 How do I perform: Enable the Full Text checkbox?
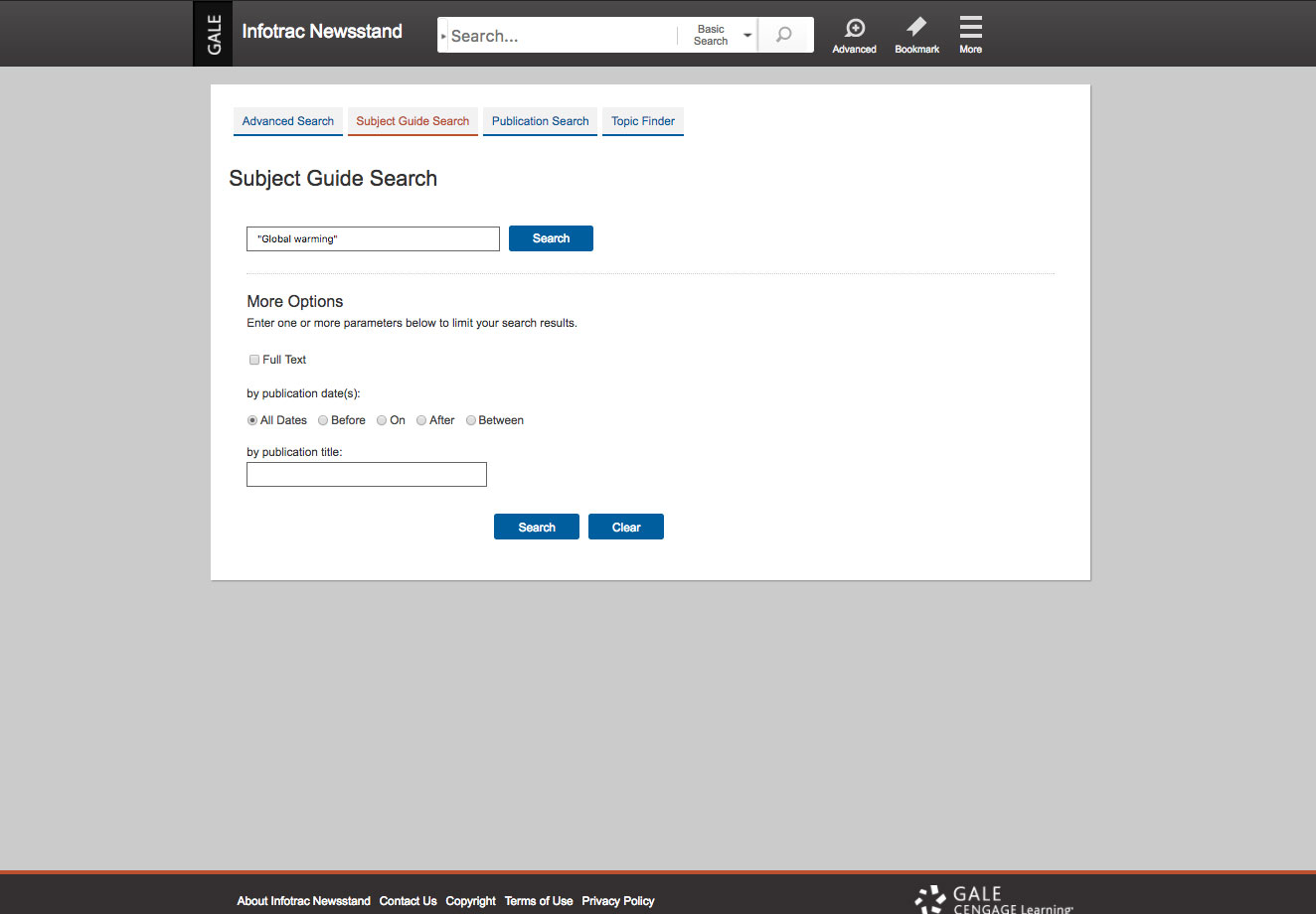pos(254,360)
